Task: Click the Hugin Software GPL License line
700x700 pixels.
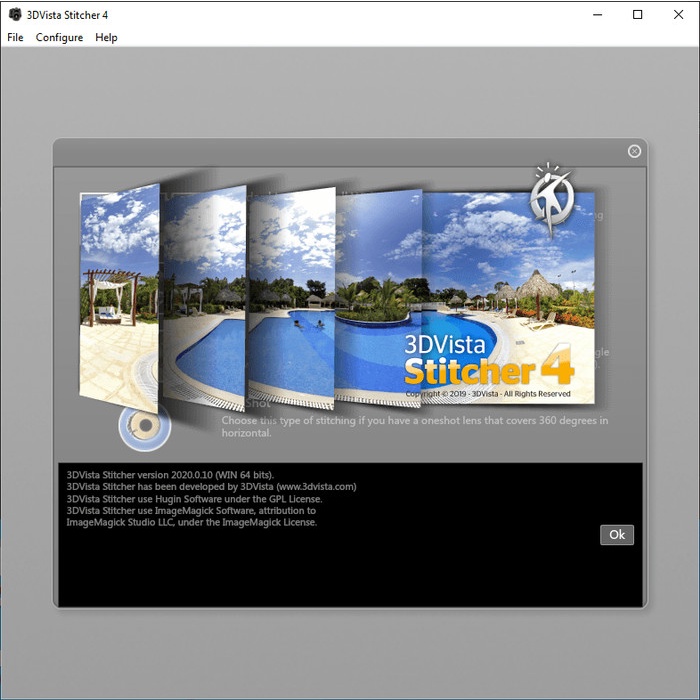Action: (194, 499)
